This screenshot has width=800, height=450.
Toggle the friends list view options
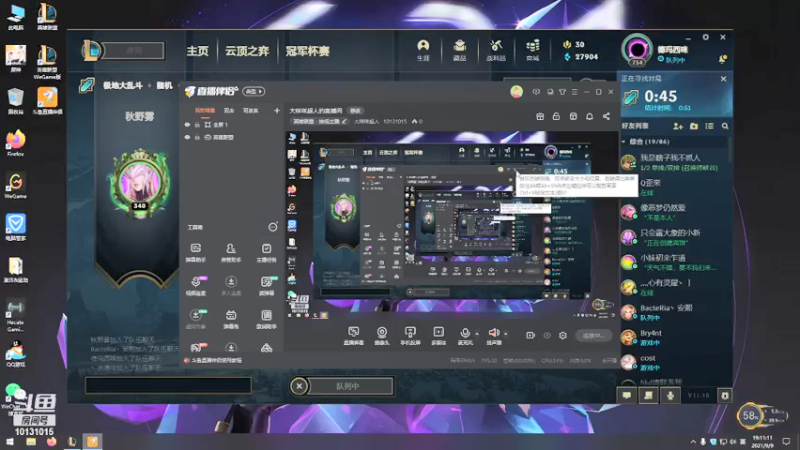(x=709, y=126)
